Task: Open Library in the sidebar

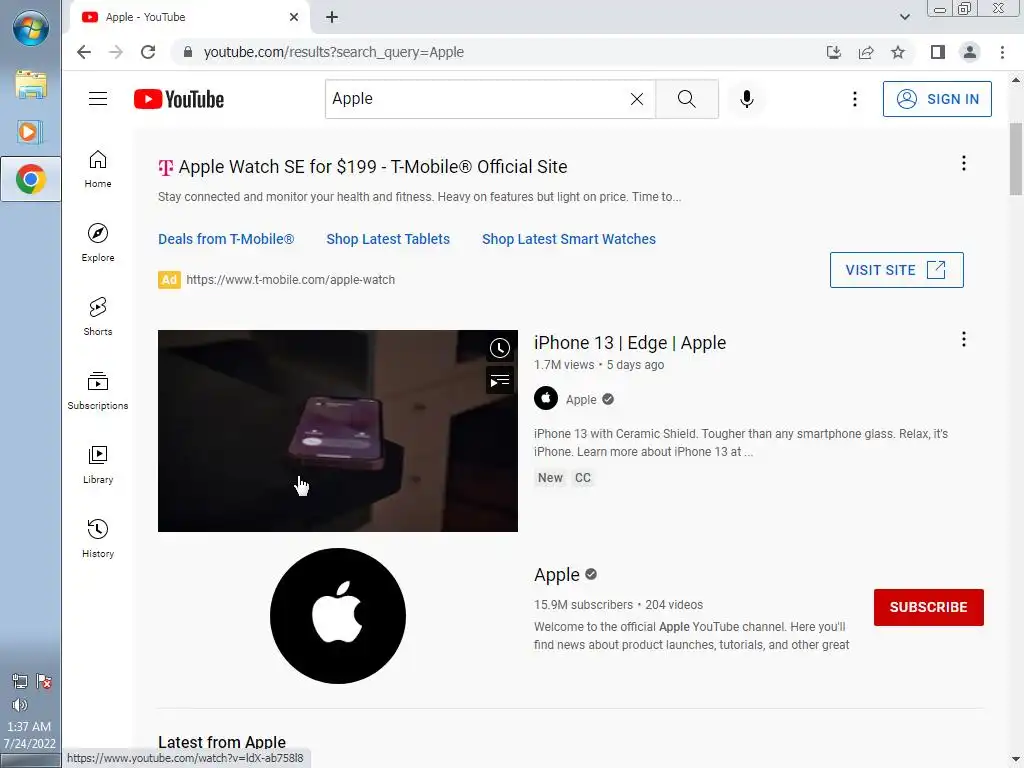Action: click(x=98, y=464)
